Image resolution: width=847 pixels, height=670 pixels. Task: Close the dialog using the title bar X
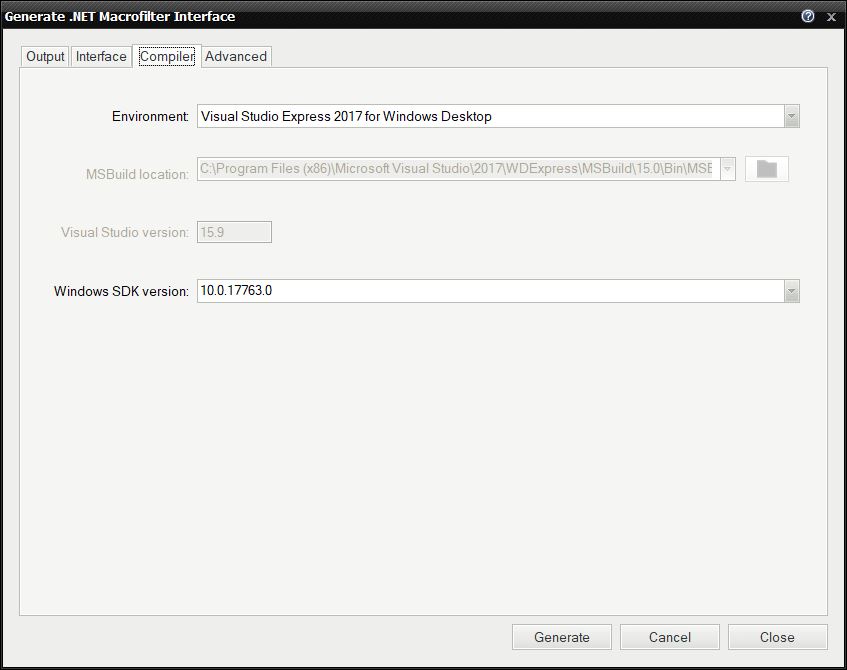pos(831,16)
